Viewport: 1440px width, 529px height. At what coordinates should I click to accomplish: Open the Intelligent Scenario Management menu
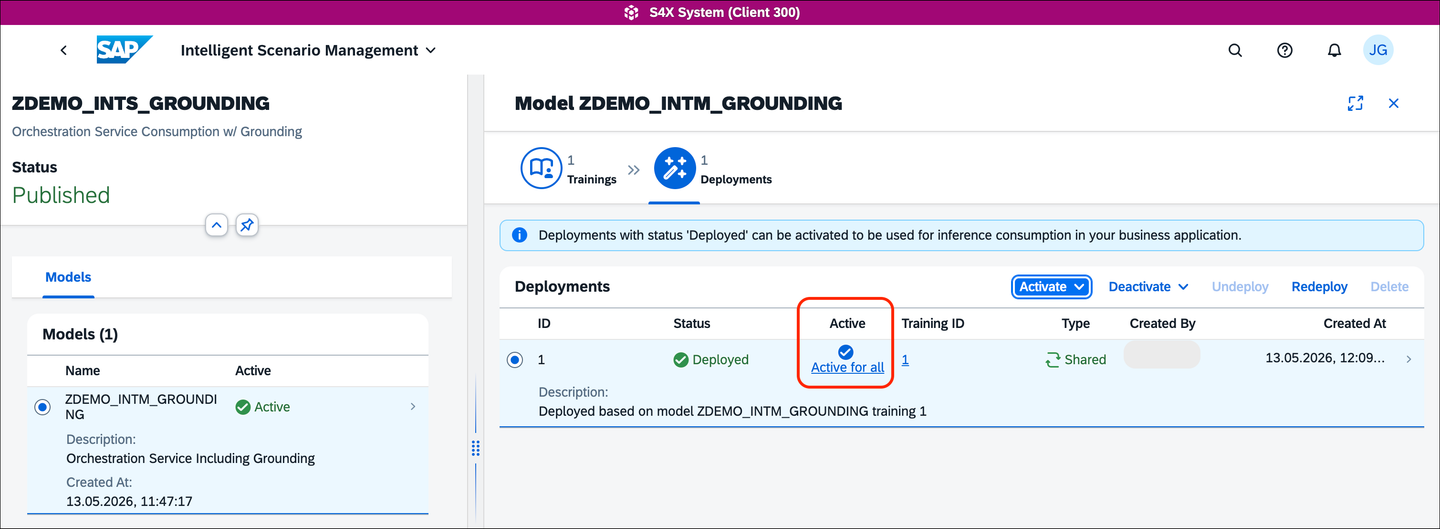click(308, 50)
